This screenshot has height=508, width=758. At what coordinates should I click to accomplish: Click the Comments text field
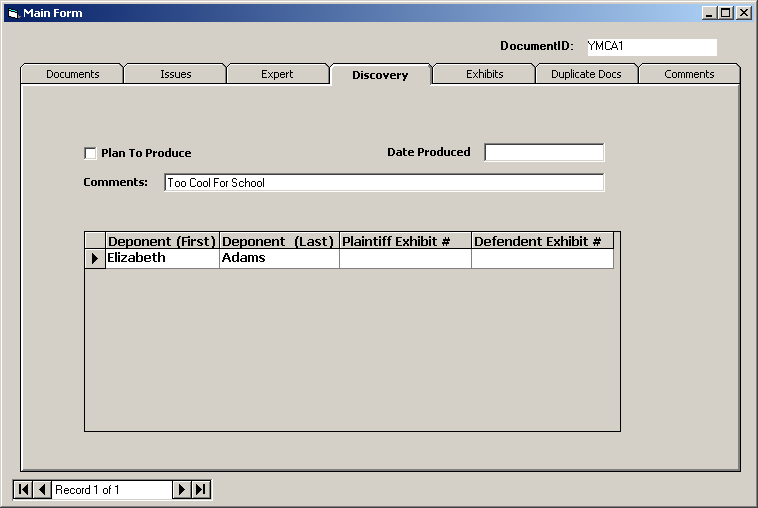(x=384, y=182)
